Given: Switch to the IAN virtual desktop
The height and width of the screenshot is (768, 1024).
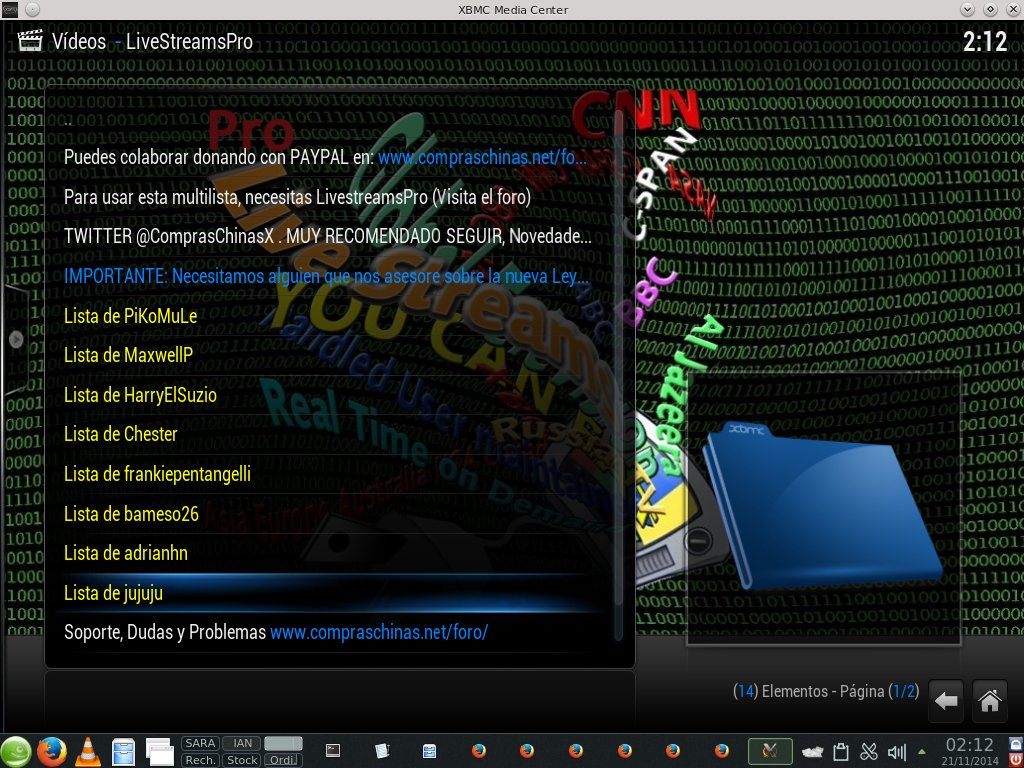Looking at the screenshot, I should [x=242, y=743].
